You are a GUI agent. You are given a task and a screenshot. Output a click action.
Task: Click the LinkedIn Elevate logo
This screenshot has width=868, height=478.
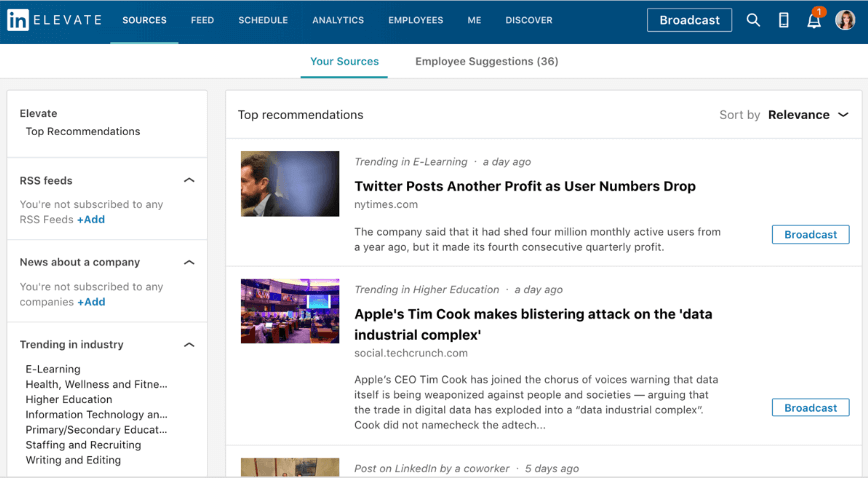pos(54,20)
